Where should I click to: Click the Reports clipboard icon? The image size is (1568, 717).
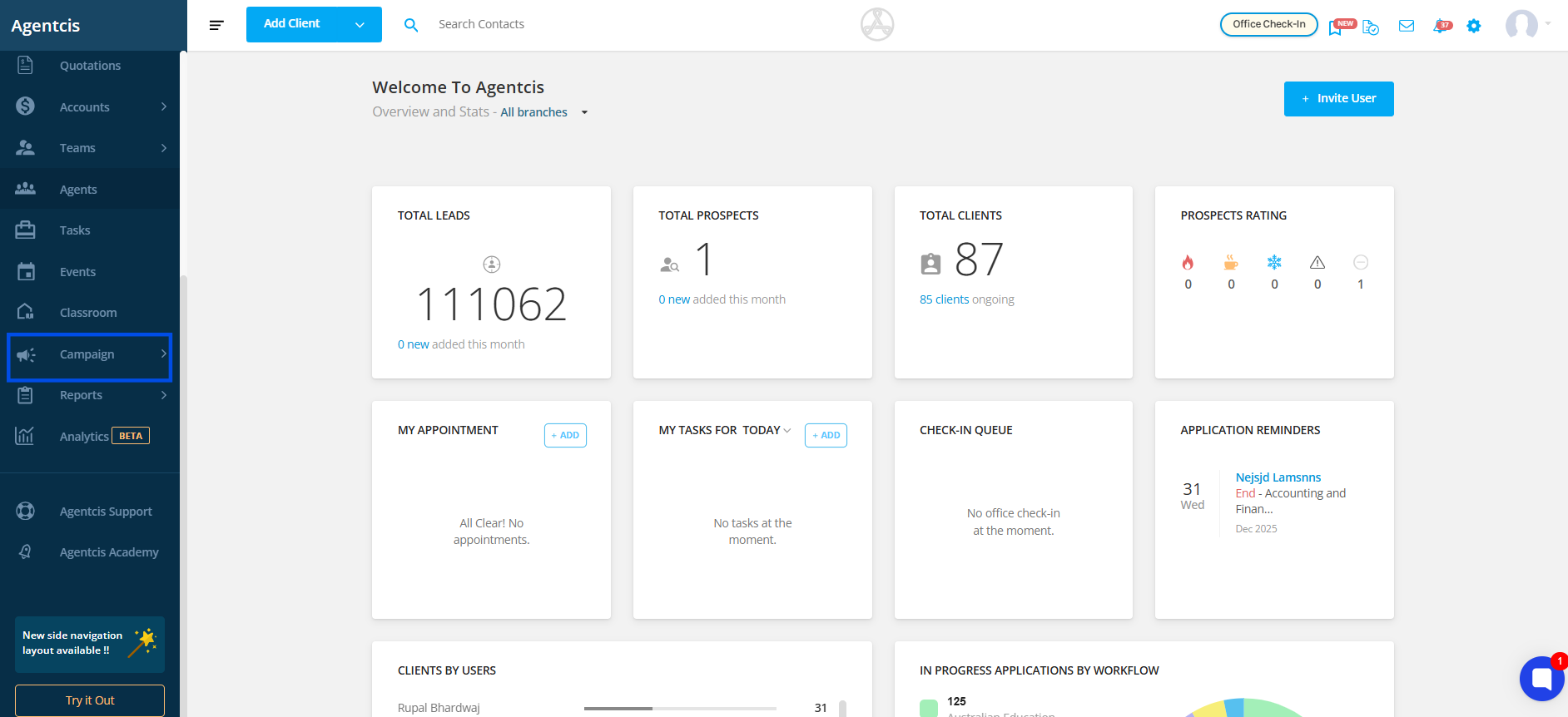coord(25,395)
